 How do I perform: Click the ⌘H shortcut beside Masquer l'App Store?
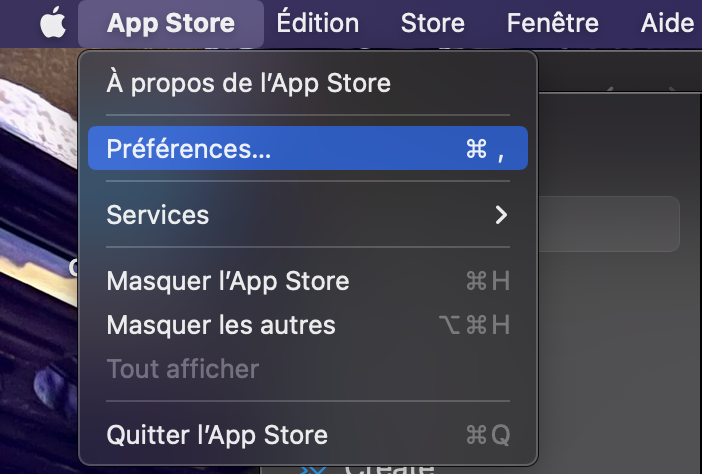pyautogui.click(x=488, y=281)
